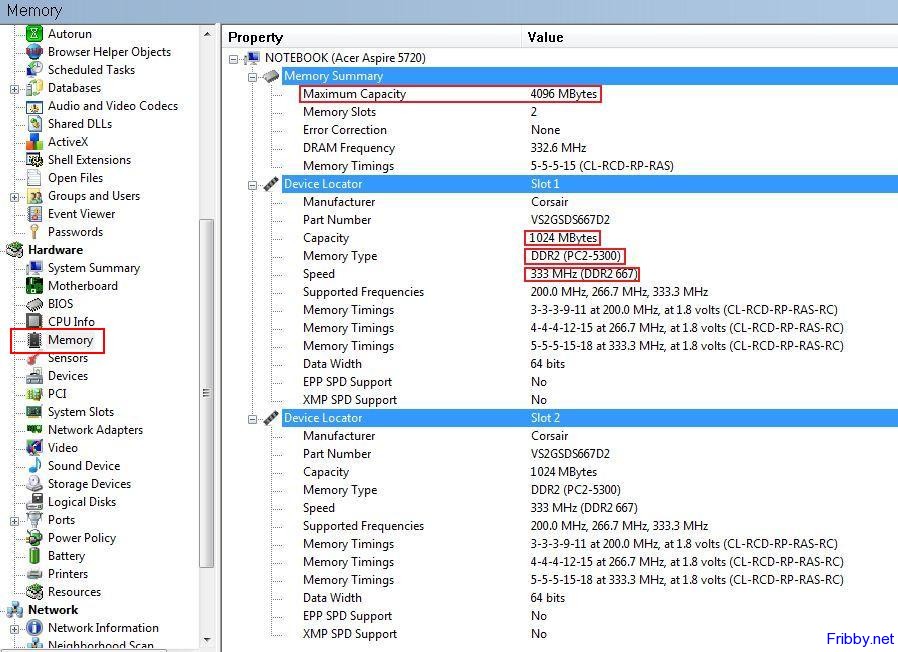The image size is (898, 652).
Task: Select Slot 1 Memory Type DDR2 (PC2-5300)
Action: pos(576,256)
